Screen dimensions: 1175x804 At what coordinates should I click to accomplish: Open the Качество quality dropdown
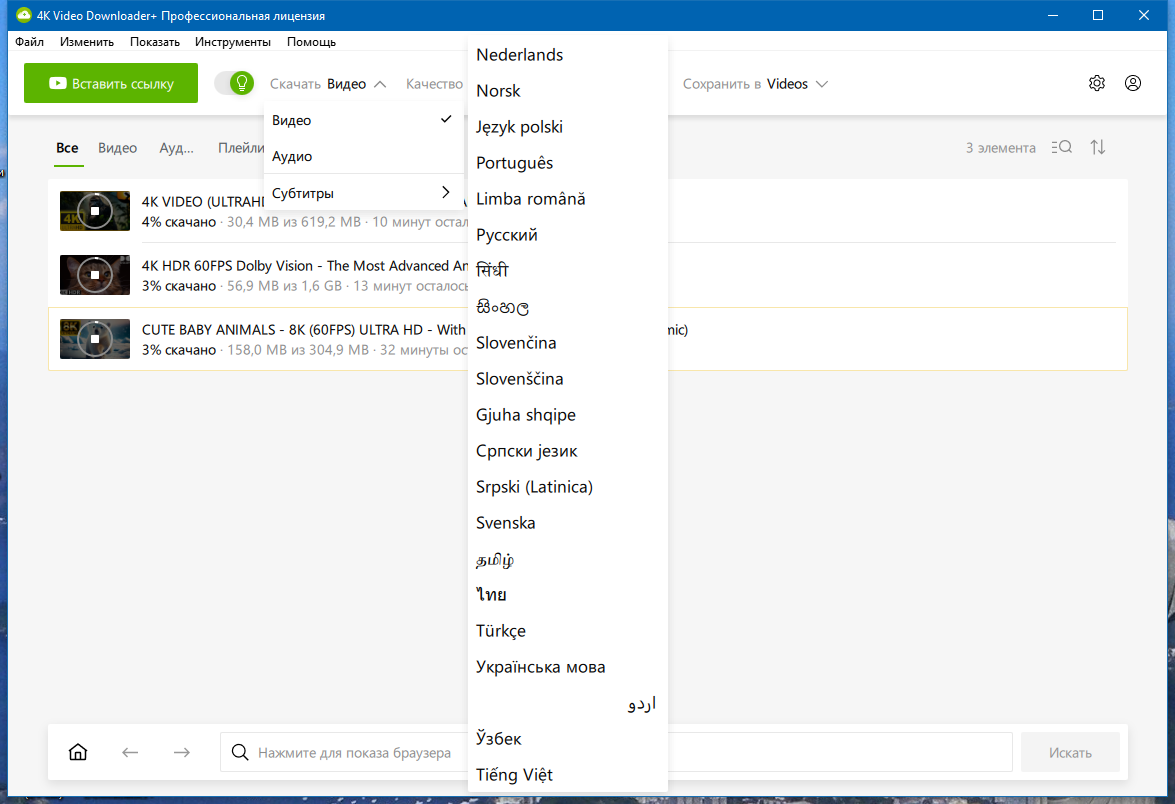tap(435, 84)
